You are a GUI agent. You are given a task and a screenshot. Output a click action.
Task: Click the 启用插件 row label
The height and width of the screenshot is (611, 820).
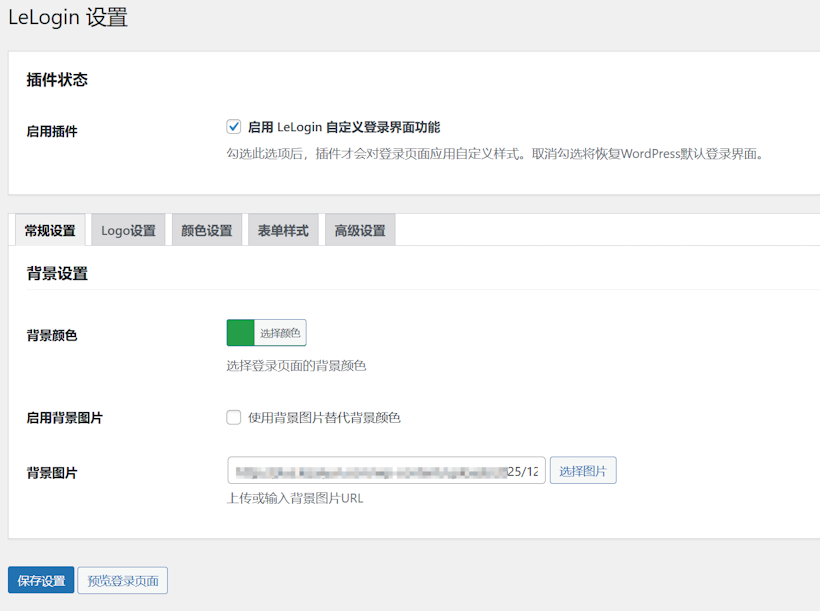52,131
